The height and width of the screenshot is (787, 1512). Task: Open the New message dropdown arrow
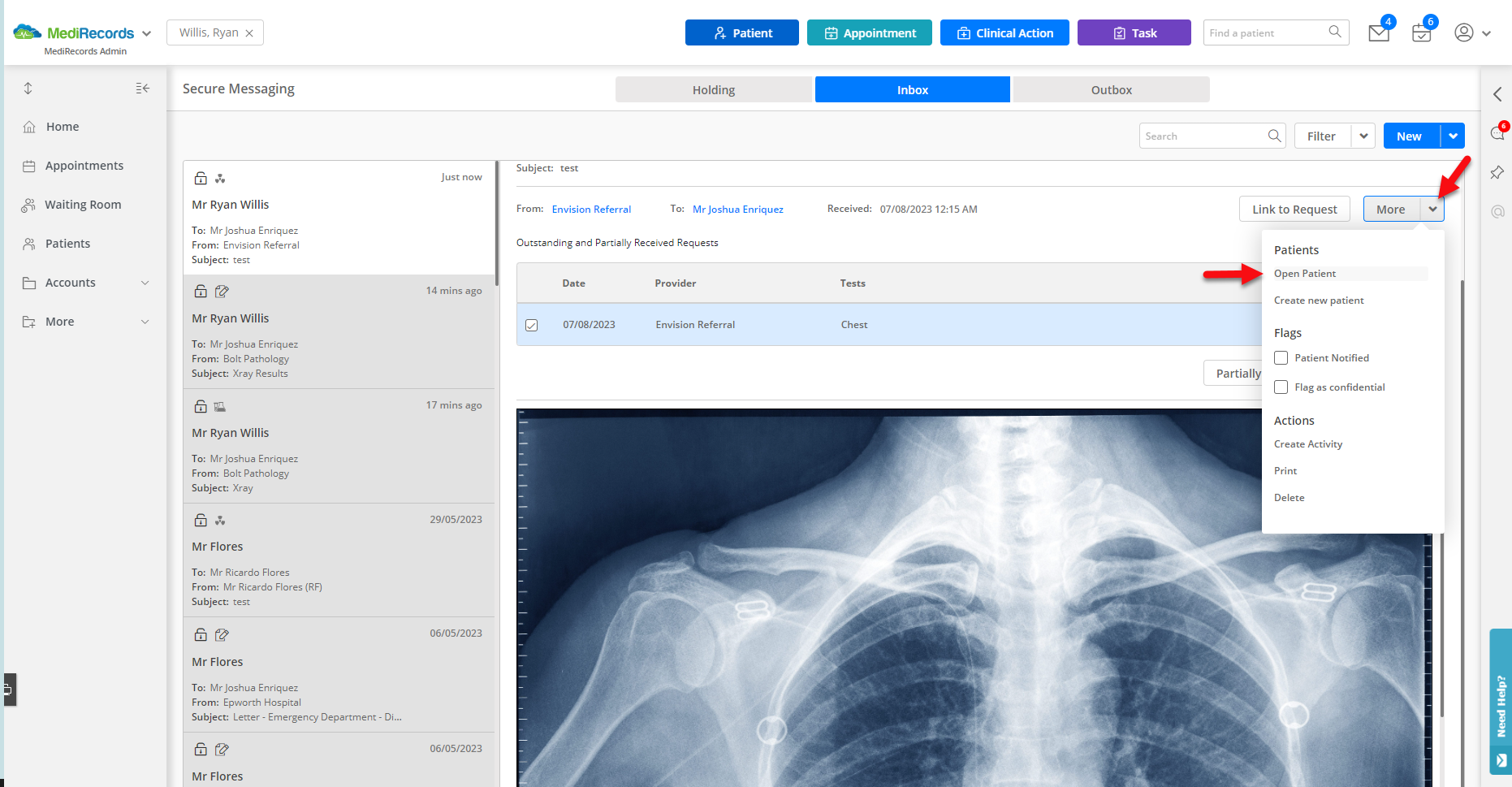(1453, 136)
